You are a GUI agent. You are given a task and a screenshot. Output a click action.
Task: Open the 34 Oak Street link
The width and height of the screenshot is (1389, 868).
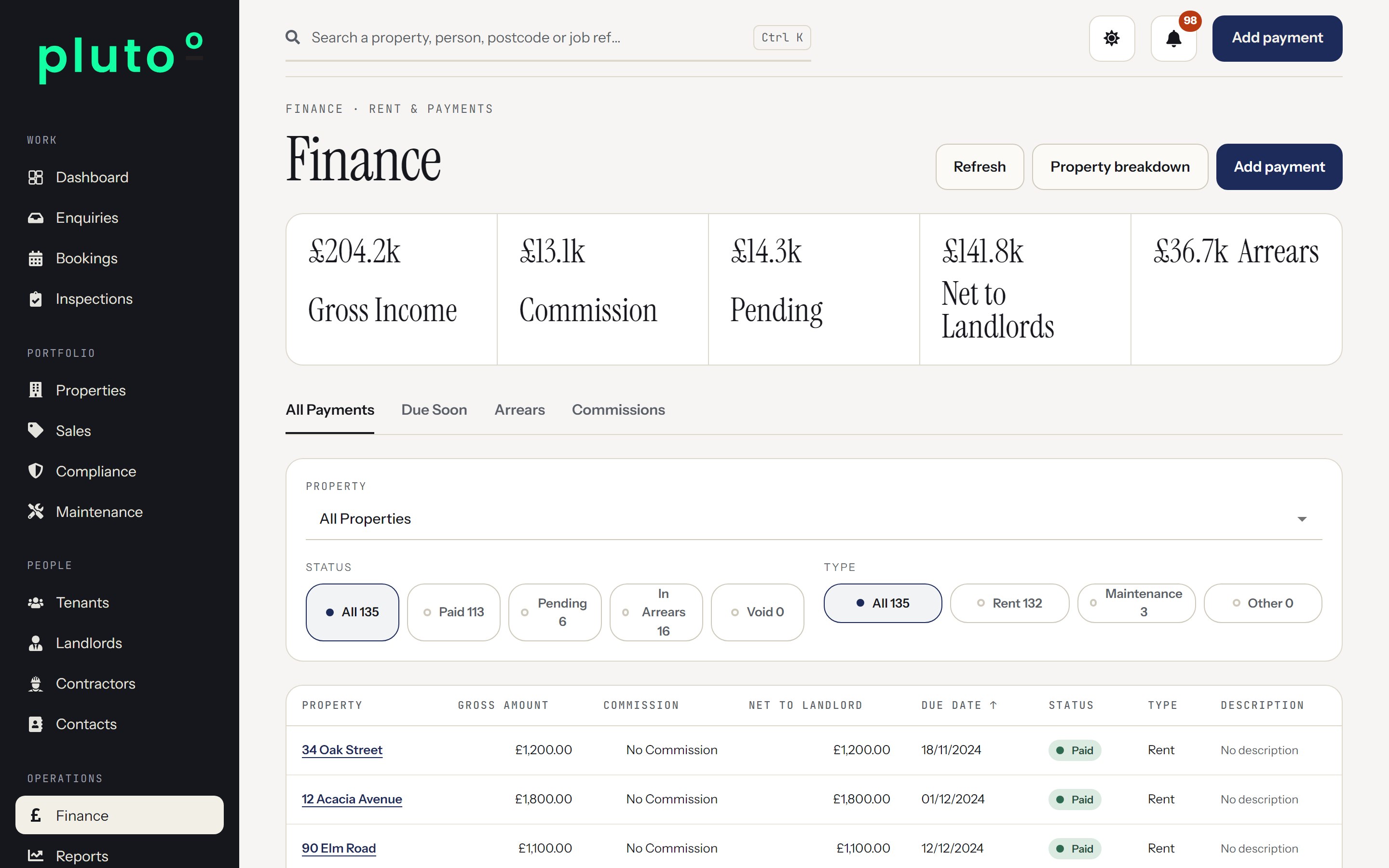click(x=342, y=750)
